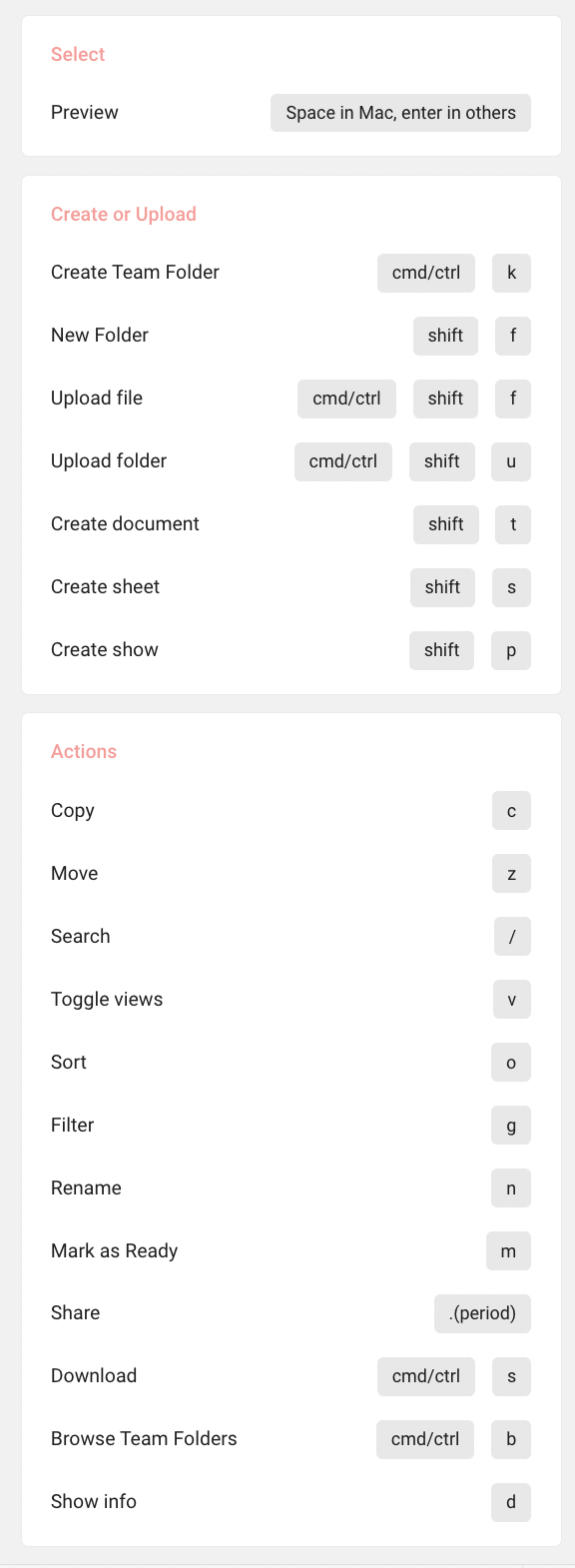Select the 'g' key badge for Filter
Image resolution: width=575 pixels, height=1568 pixels.
[x=511, y=1126]
